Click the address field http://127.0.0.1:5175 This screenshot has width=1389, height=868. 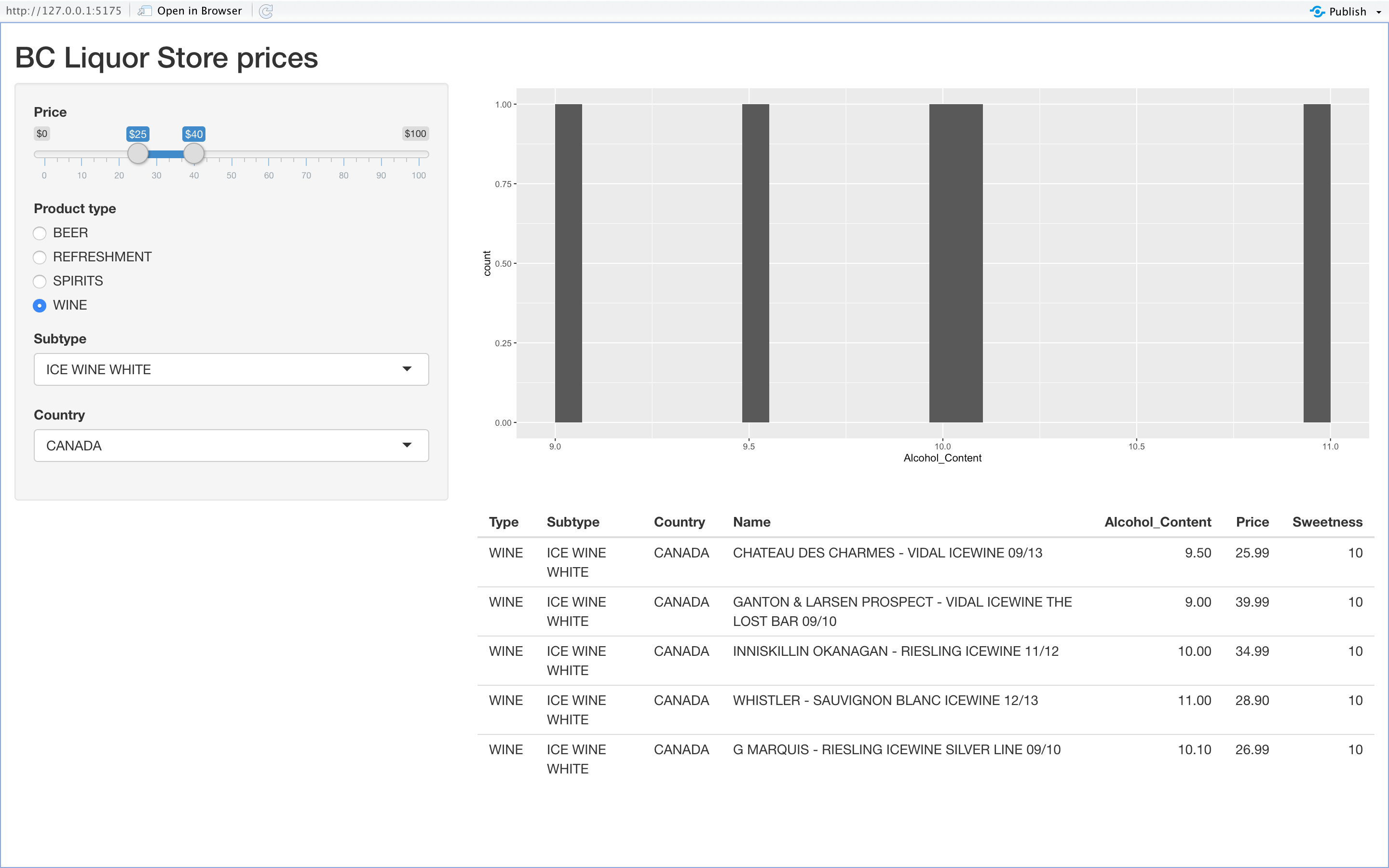(x=64, y=11)
